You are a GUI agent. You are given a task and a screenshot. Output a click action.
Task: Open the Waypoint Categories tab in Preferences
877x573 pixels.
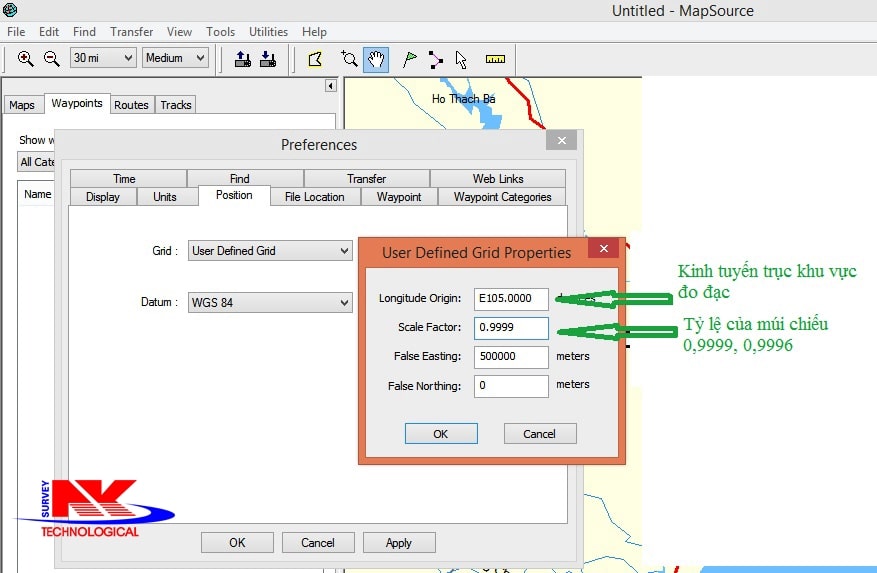502,197
